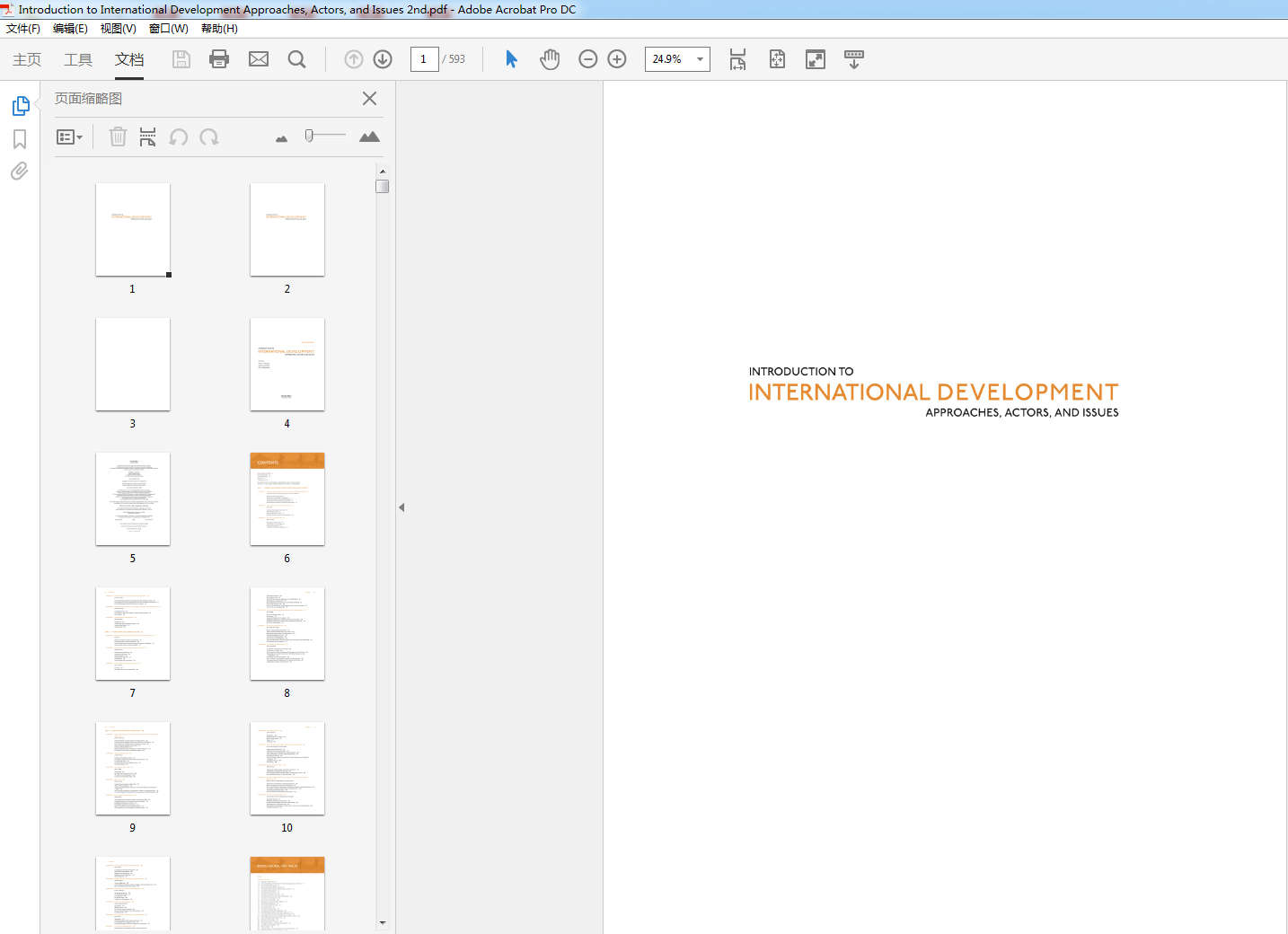Select page 1 thumbnail
Image resolution: width=1288 pixels, height=934 pixels.
coord(133,230)
